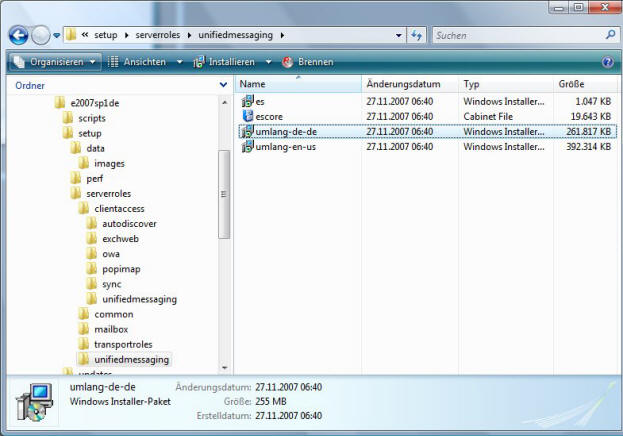Click Erstelldatum value in details pane

tap(288, 416)
